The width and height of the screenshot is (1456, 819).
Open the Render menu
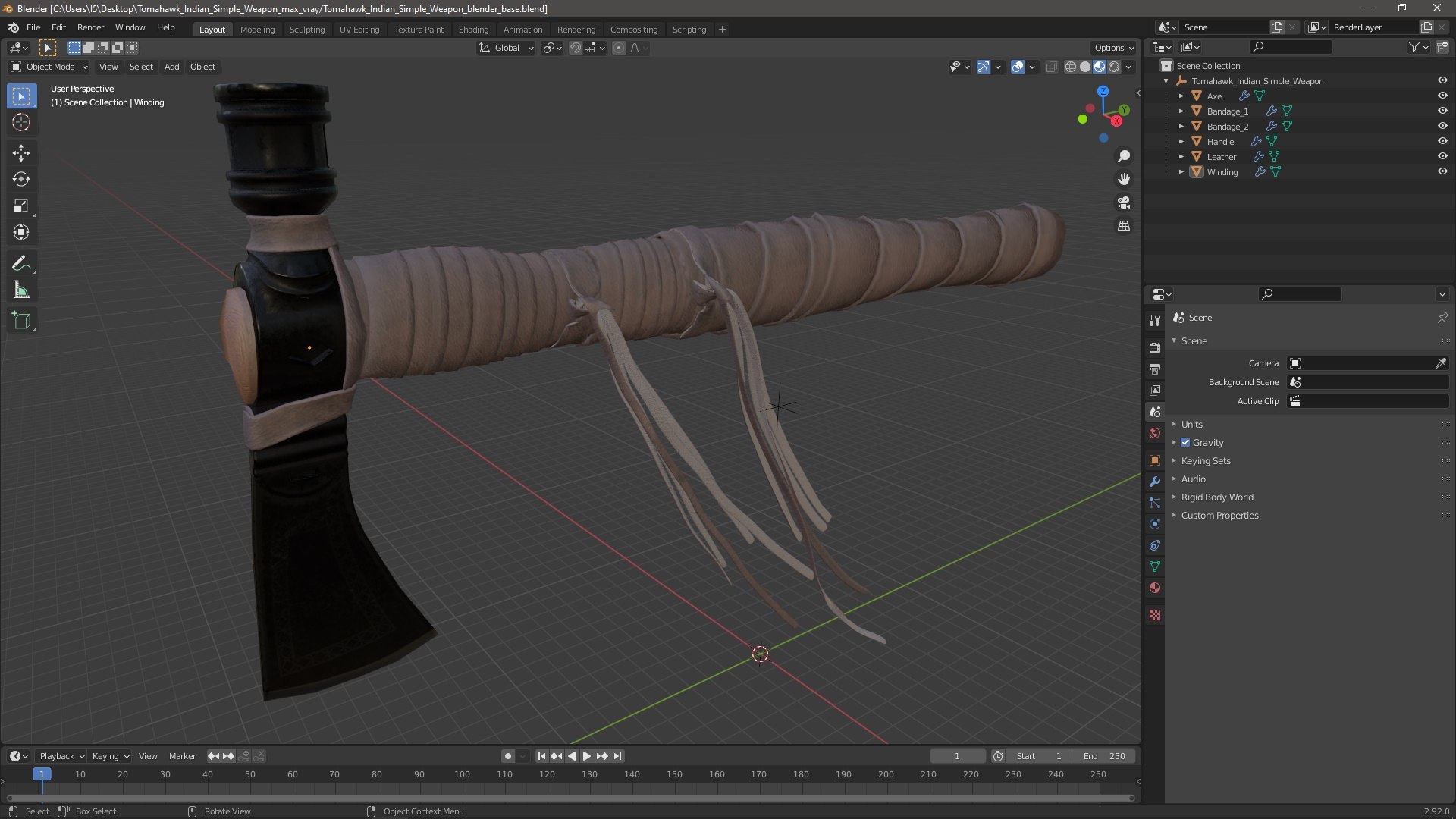[90, 27]
